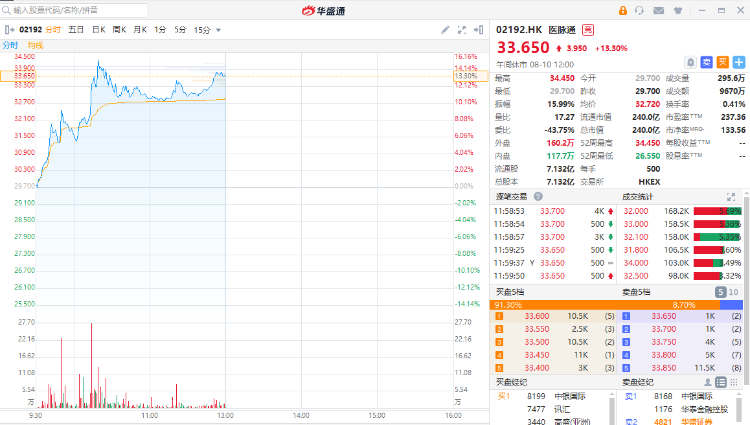The image size is (750, 425).
Task: Click bid level 1 price 33.600
Action: pyautogui.click(x=537, y=316)
